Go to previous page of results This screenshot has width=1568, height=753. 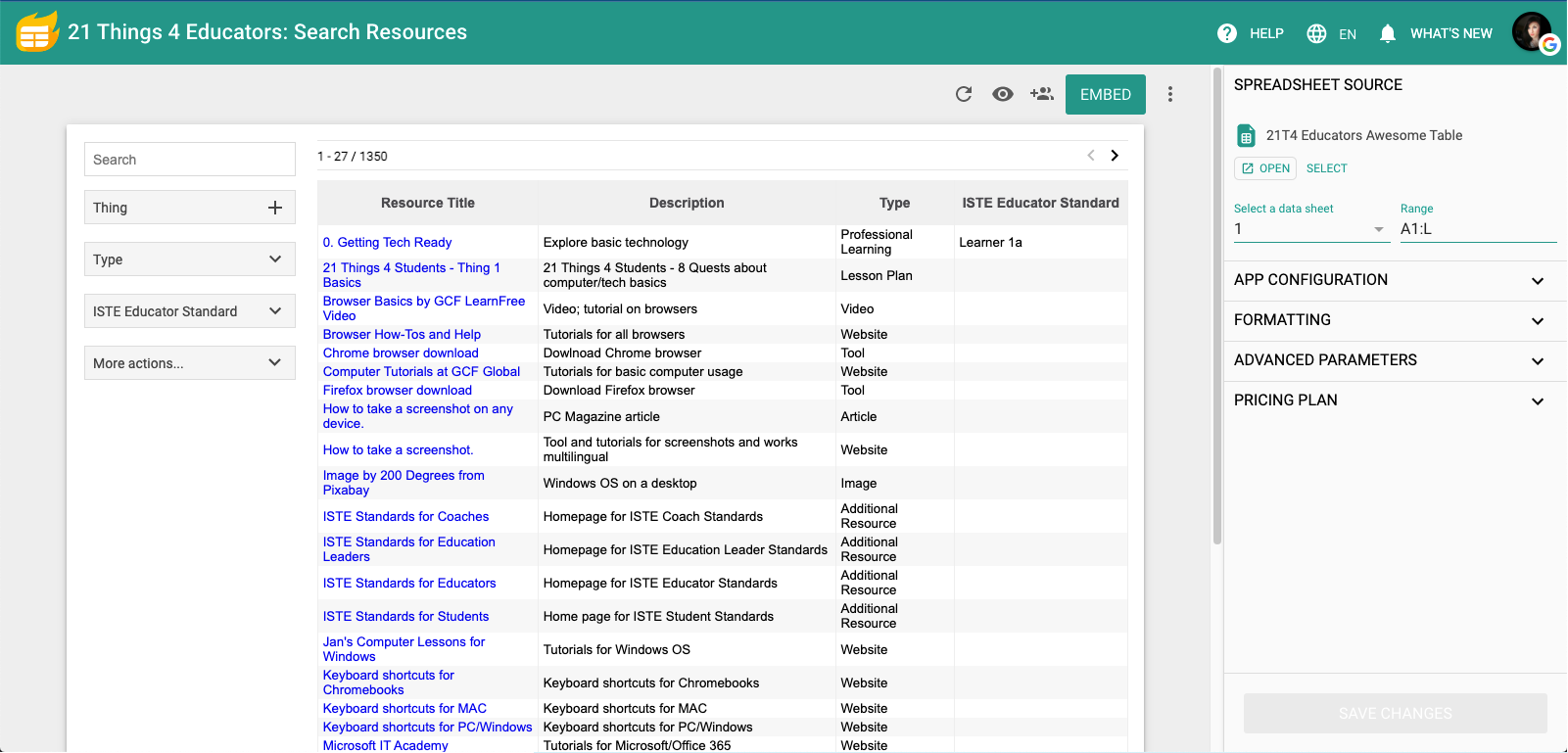click(1091, 156)
